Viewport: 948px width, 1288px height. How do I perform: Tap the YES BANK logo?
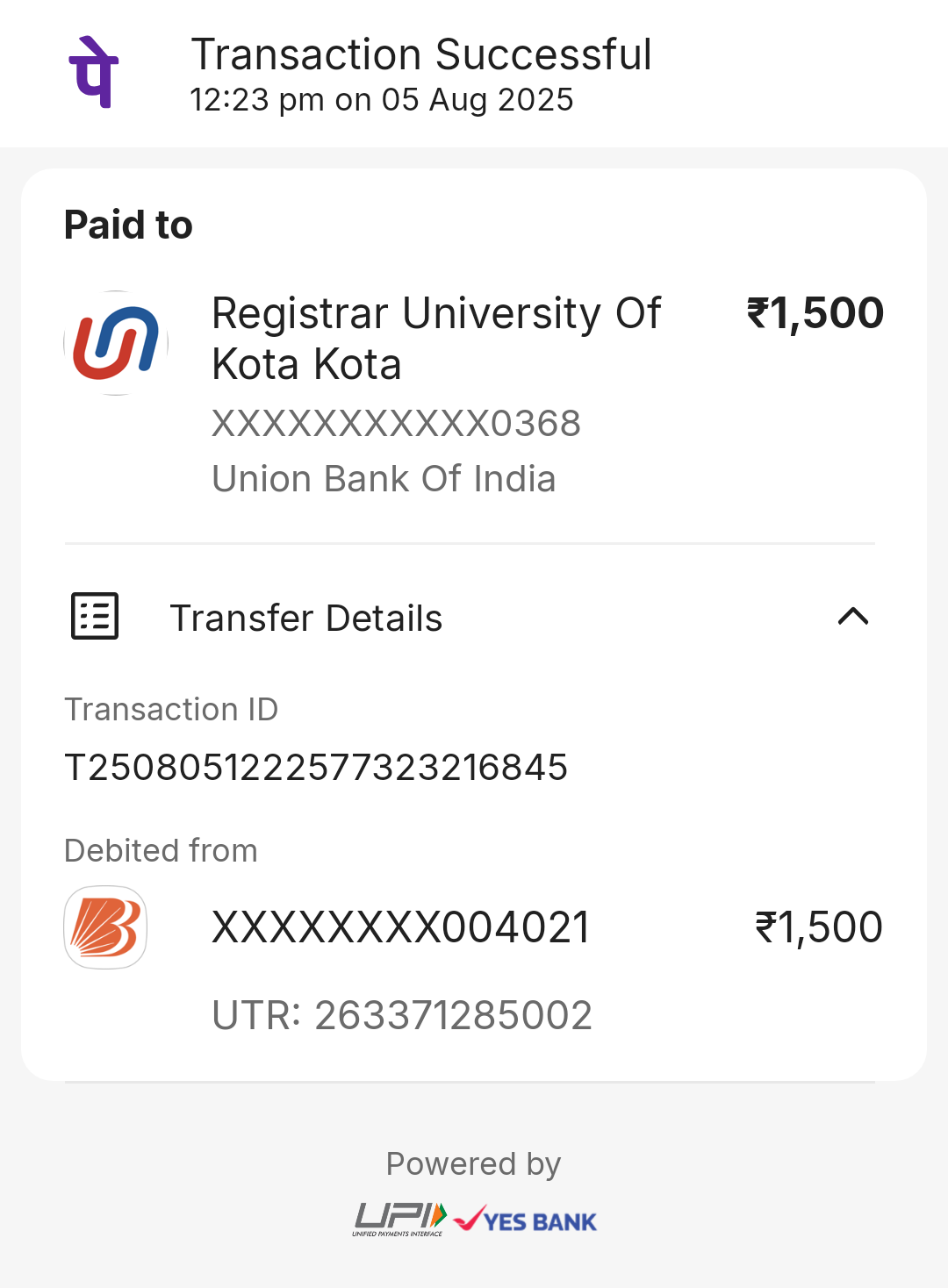(527, 1220)
